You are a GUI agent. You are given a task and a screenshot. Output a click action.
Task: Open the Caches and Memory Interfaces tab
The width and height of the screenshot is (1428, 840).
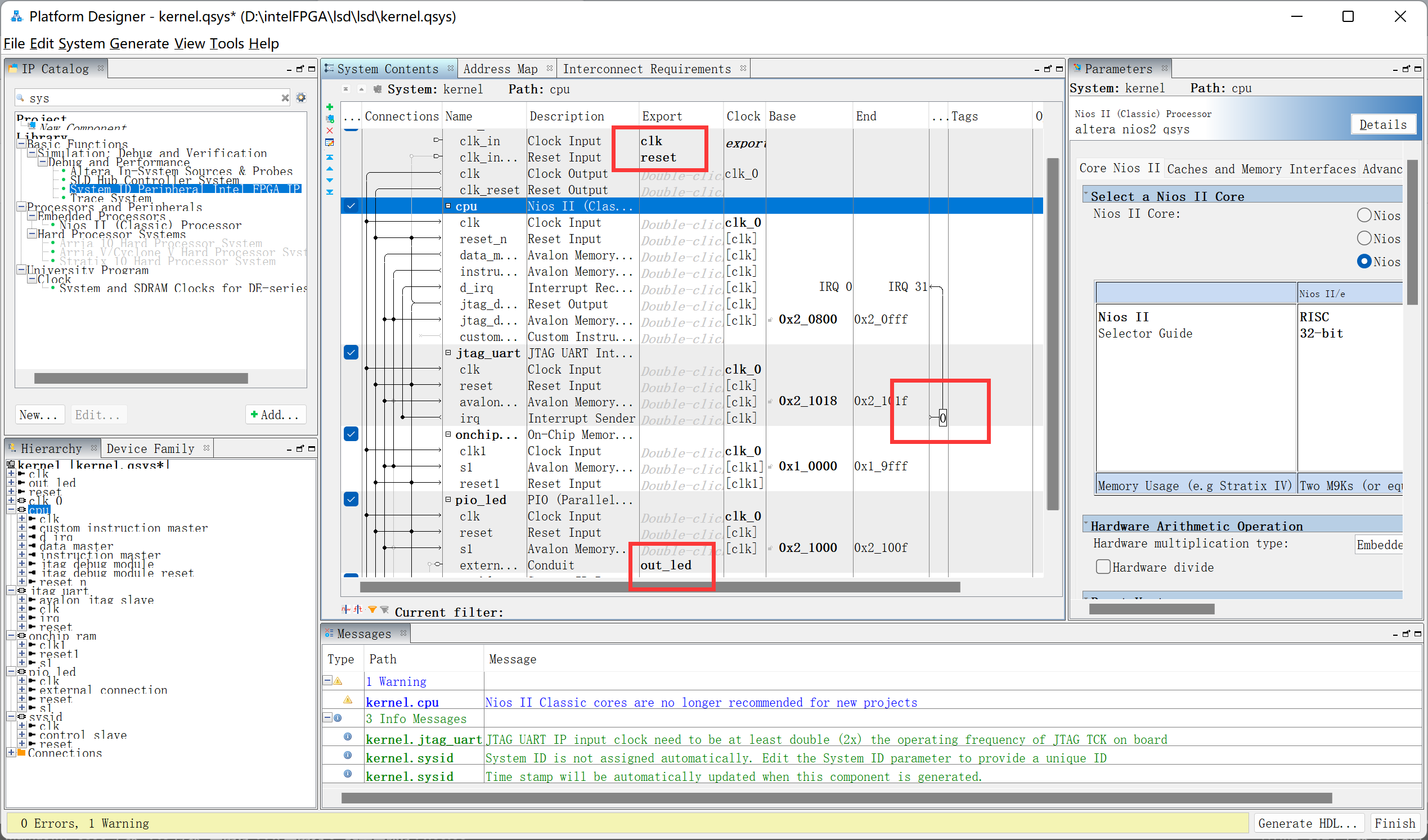coord(1261,169)
